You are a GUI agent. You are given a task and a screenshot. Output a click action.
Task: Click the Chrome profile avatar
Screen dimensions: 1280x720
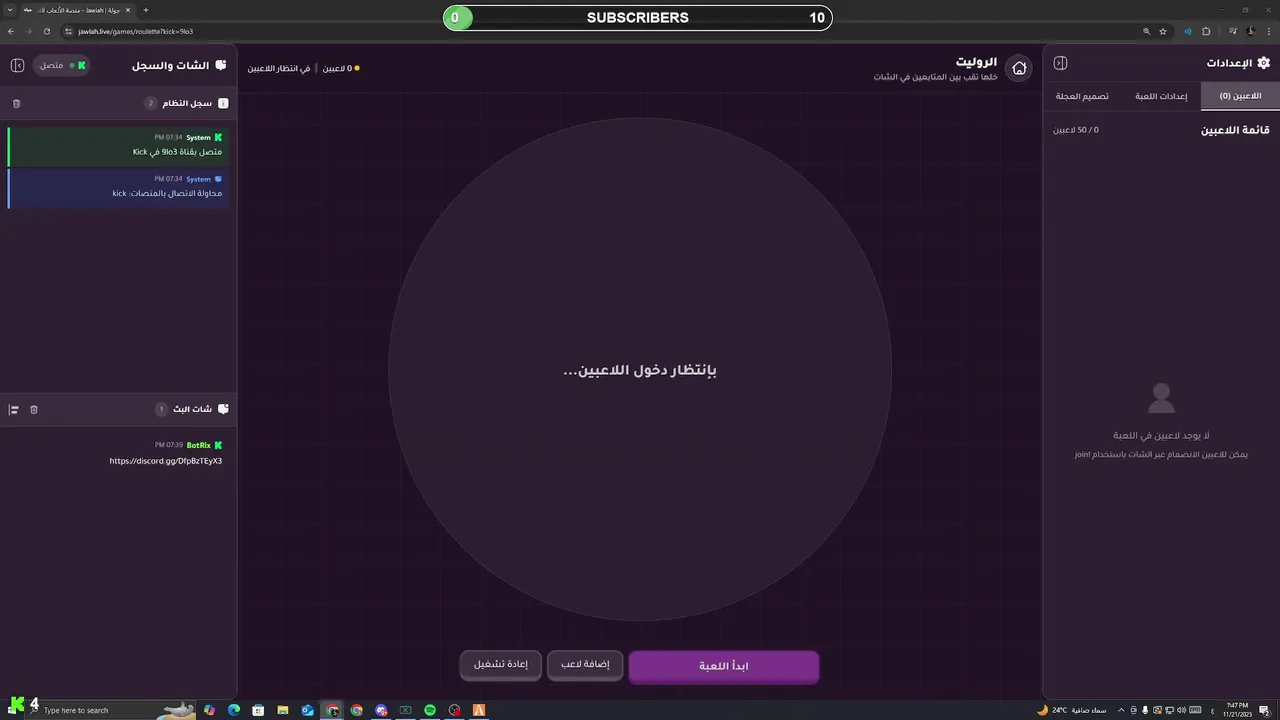(1250, 31)
